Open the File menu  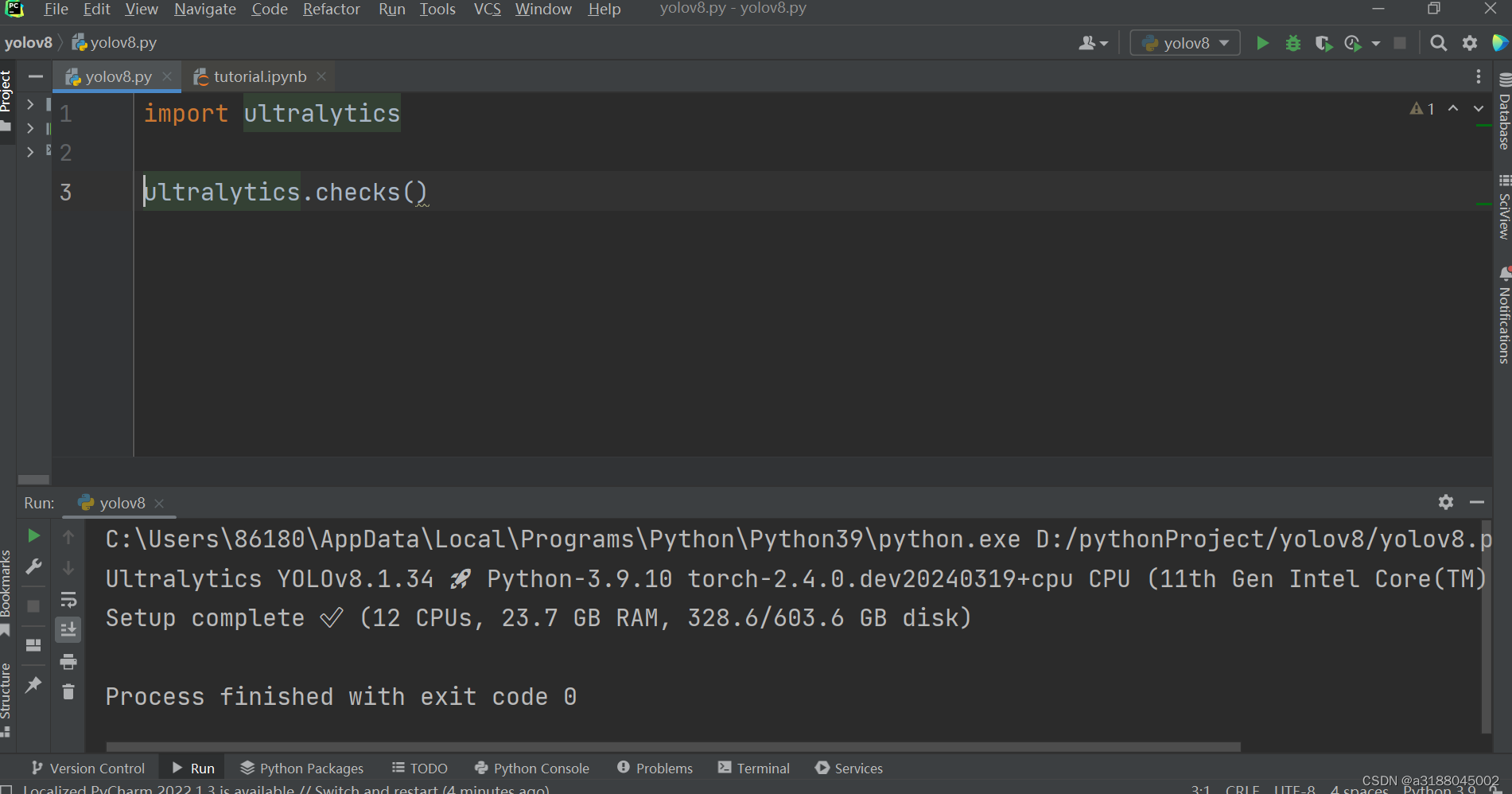pos(56,10)
